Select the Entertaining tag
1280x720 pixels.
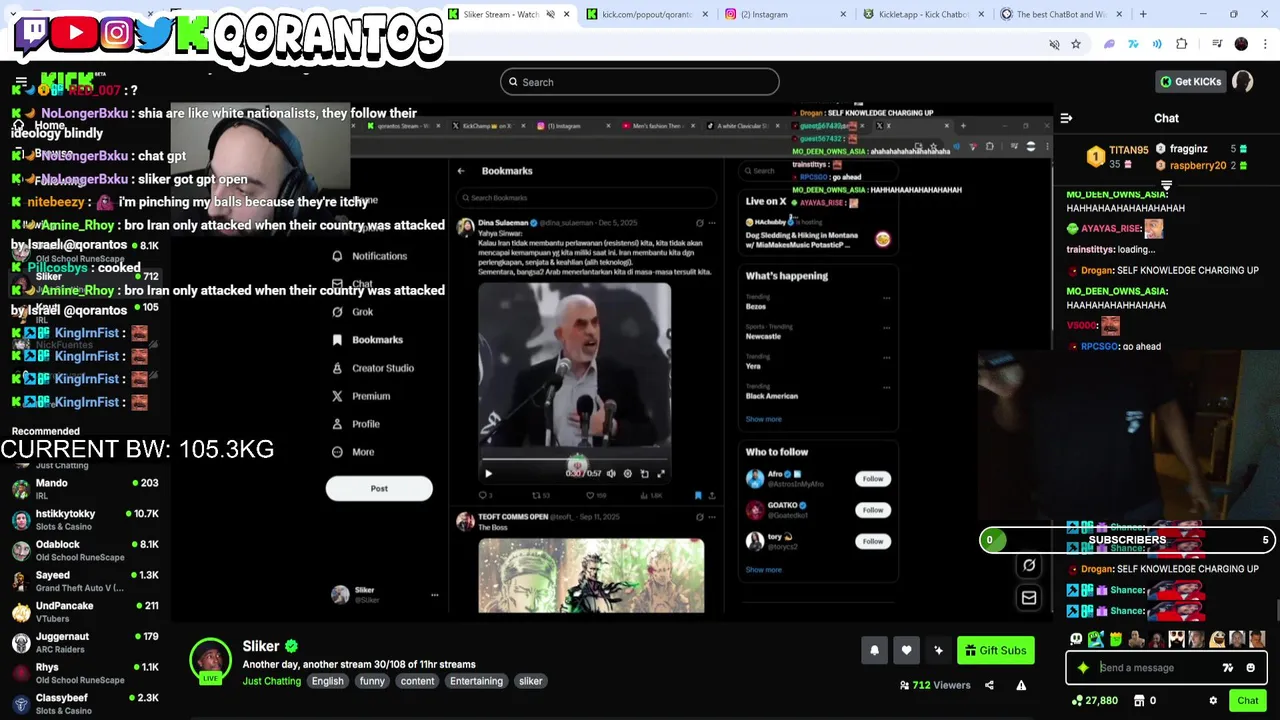coord(476,681)
